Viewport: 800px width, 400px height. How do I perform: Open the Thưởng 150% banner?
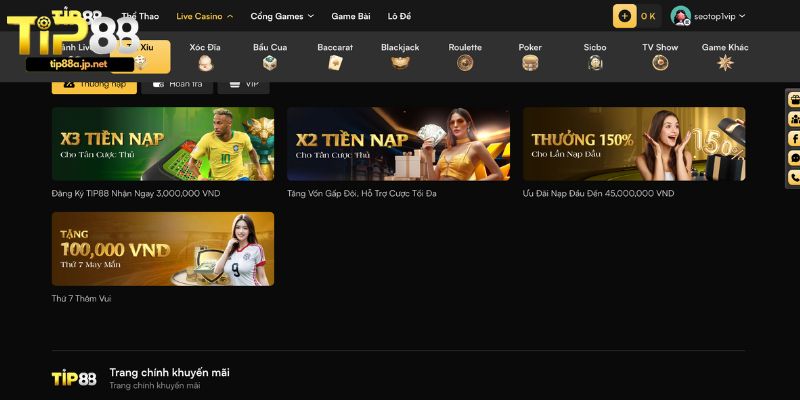click(x=634, y=144)
